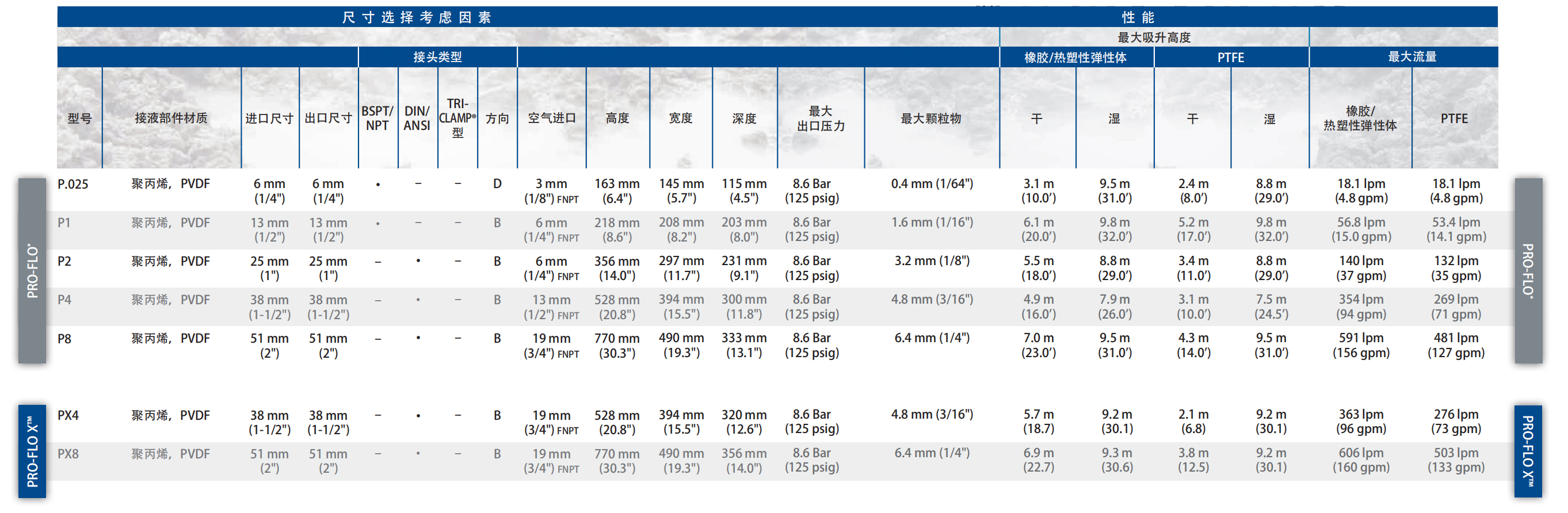Click the 300 mm (11.8") depth cell
The height and width of the screenshot is (513, 1568).
coord(744,307)
